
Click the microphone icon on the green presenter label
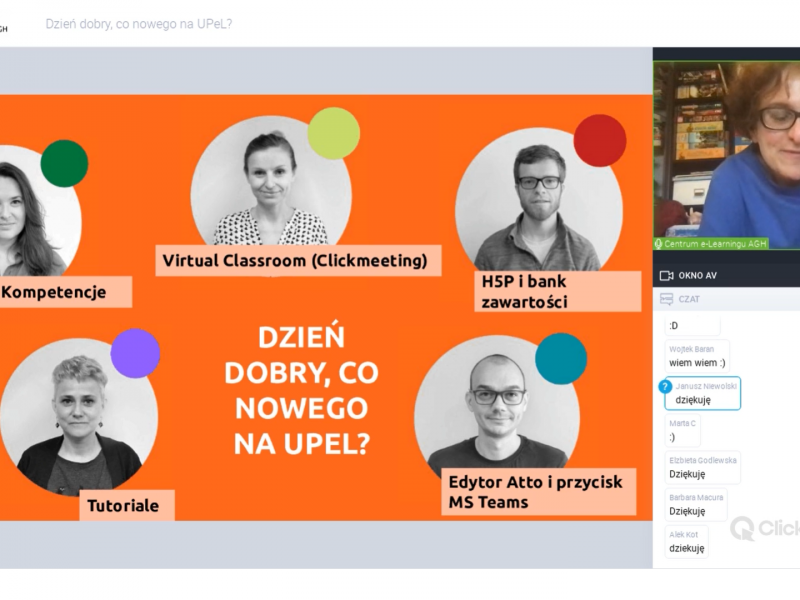(x=658, y=243)
